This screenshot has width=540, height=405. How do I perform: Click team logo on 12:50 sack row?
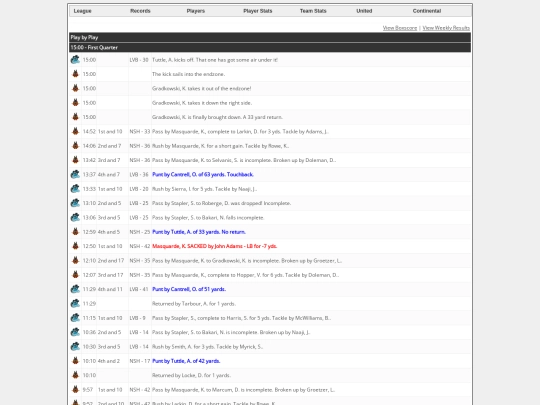(75, 246)
